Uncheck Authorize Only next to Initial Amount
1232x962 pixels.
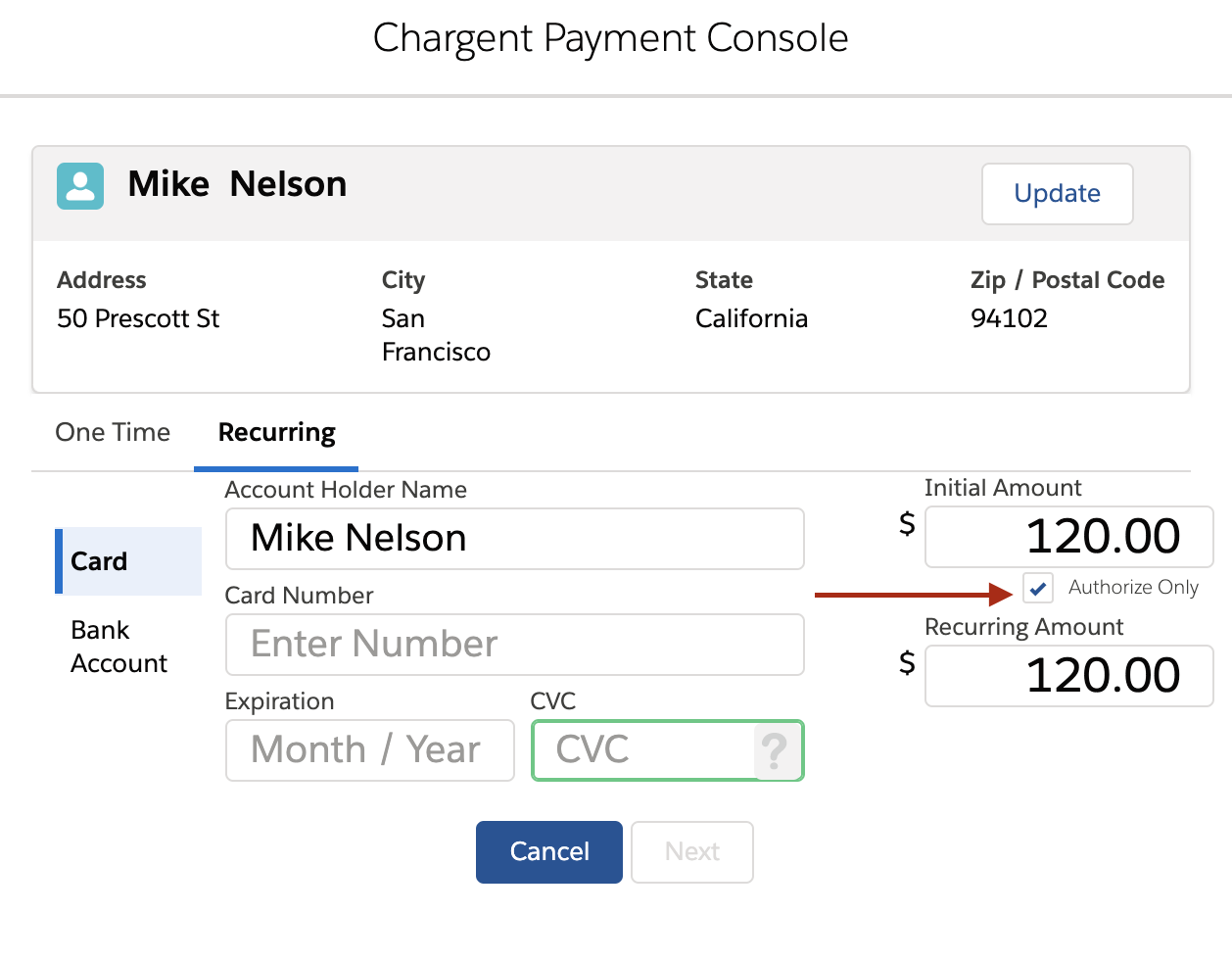(1037, 589)
